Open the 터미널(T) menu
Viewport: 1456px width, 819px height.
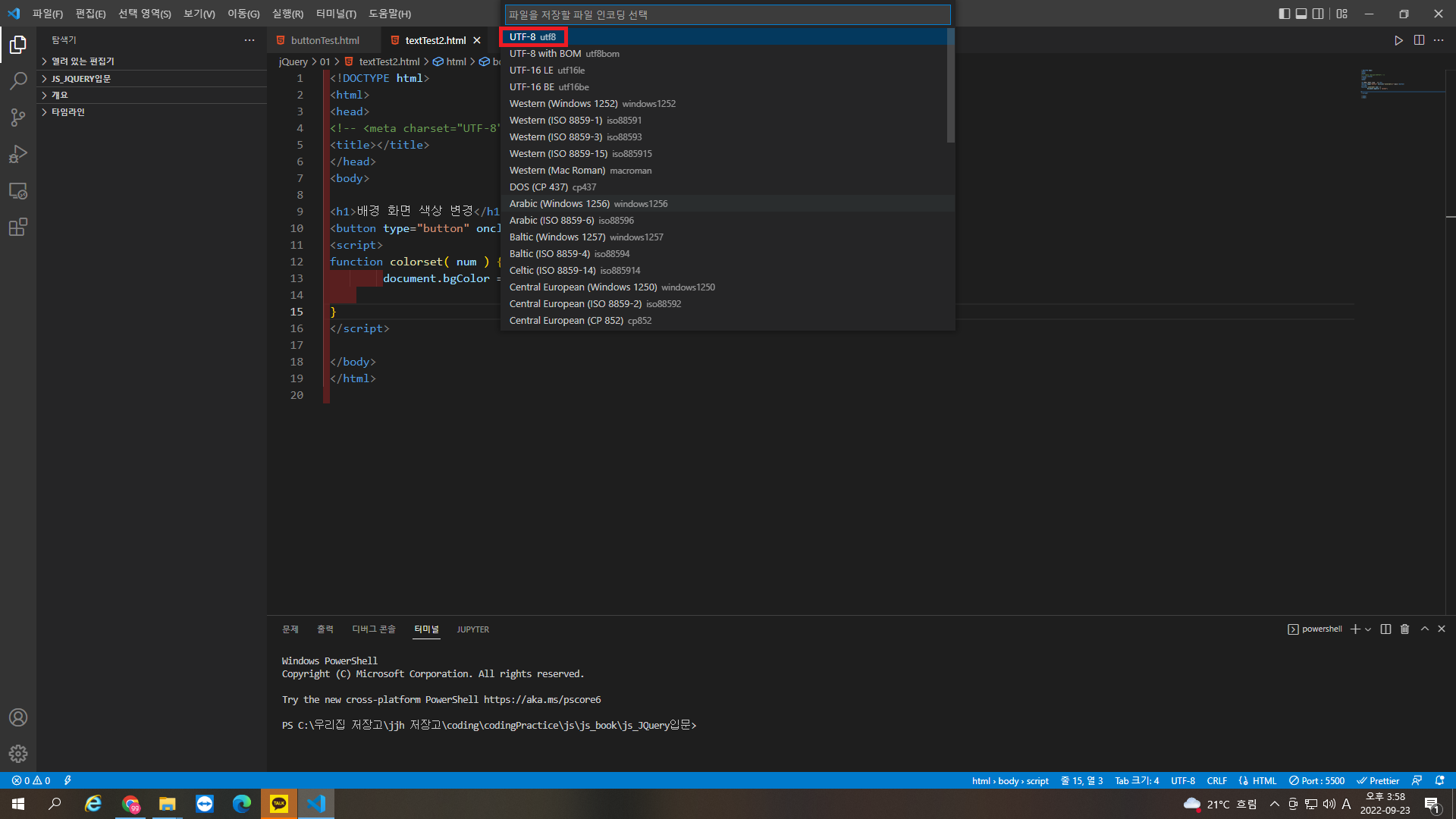[336, 14]
